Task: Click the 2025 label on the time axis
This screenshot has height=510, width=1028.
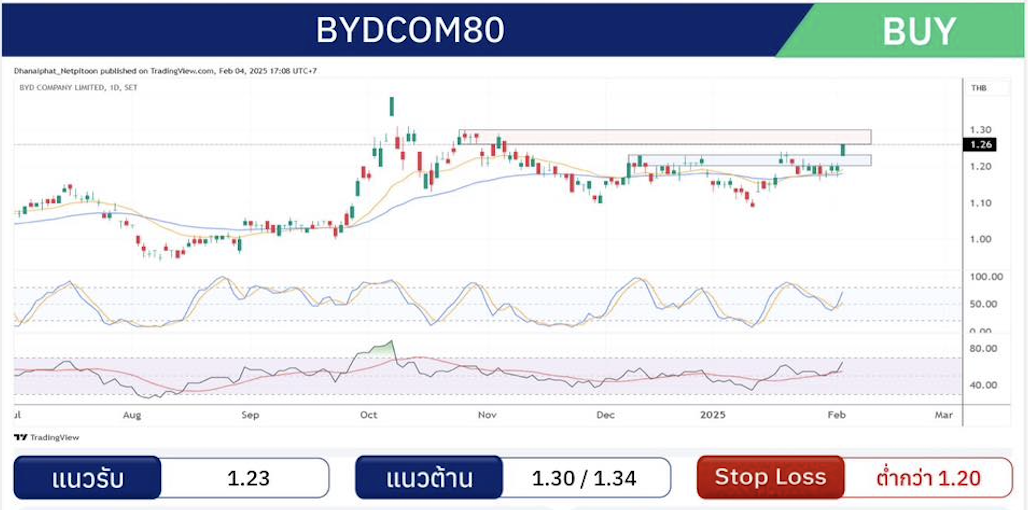Action: pyautogui.click(x=712, y=415)
